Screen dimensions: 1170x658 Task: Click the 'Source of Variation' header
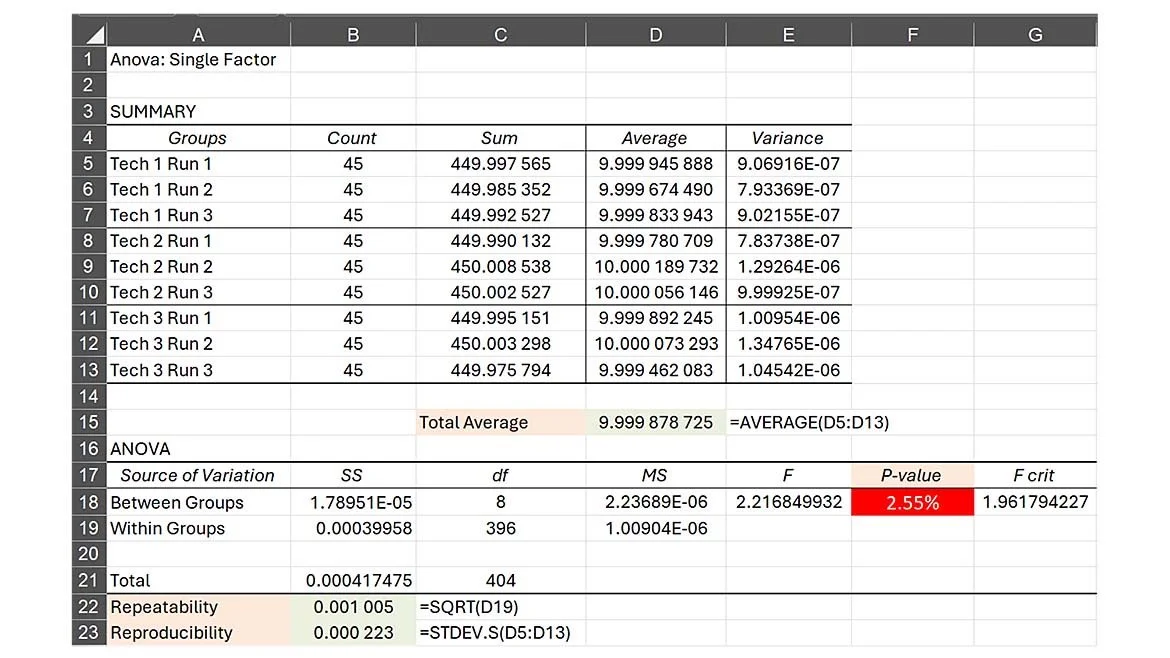coord(198,475)
